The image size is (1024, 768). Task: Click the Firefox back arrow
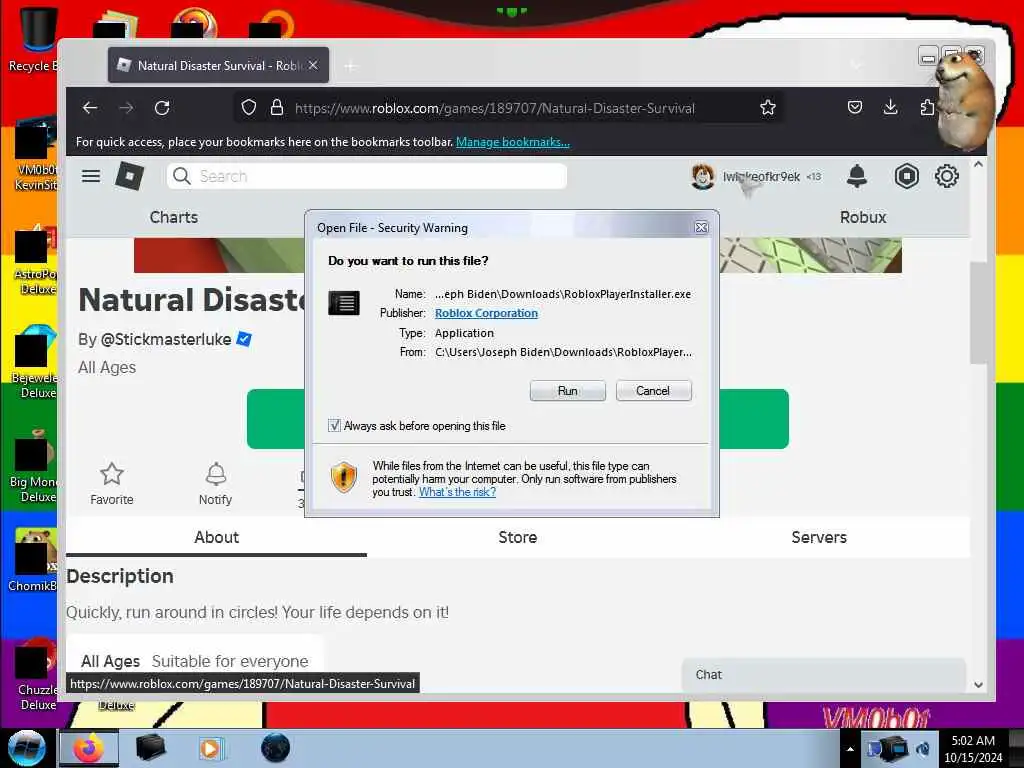[x=90, y=108]
